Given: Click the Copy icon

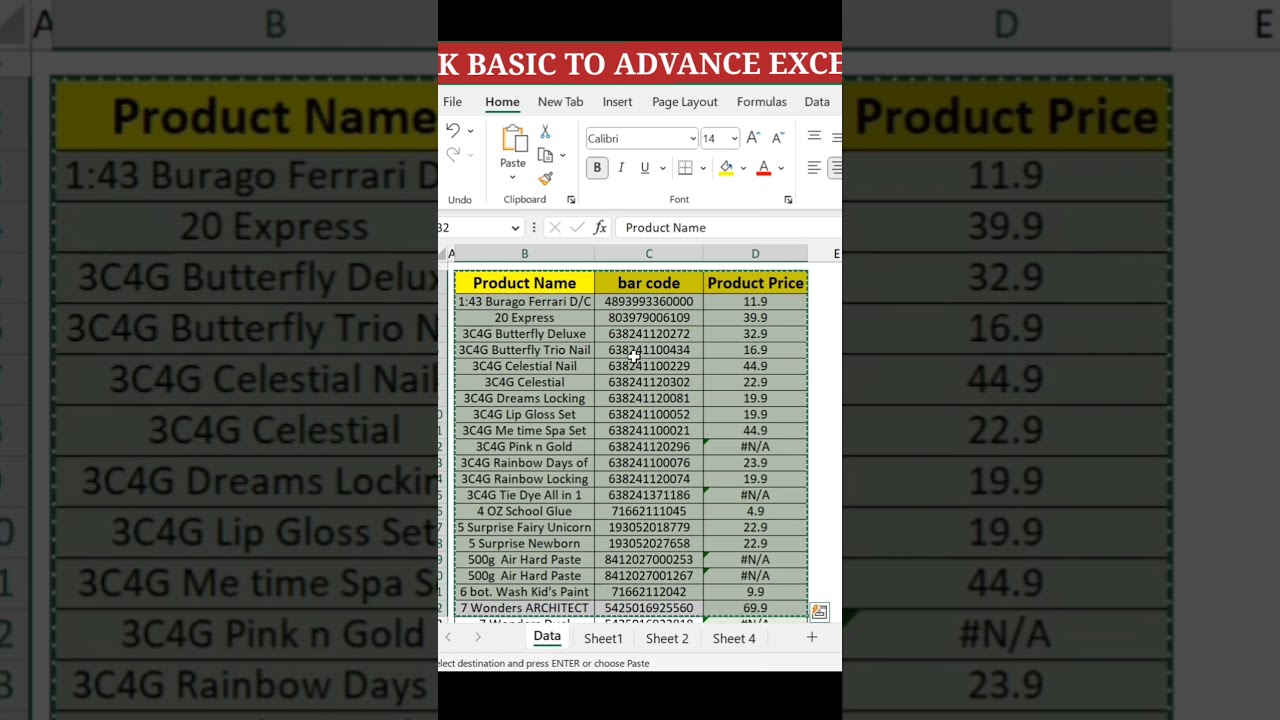Looking at the screenshot, I should (x=545, y=155).
